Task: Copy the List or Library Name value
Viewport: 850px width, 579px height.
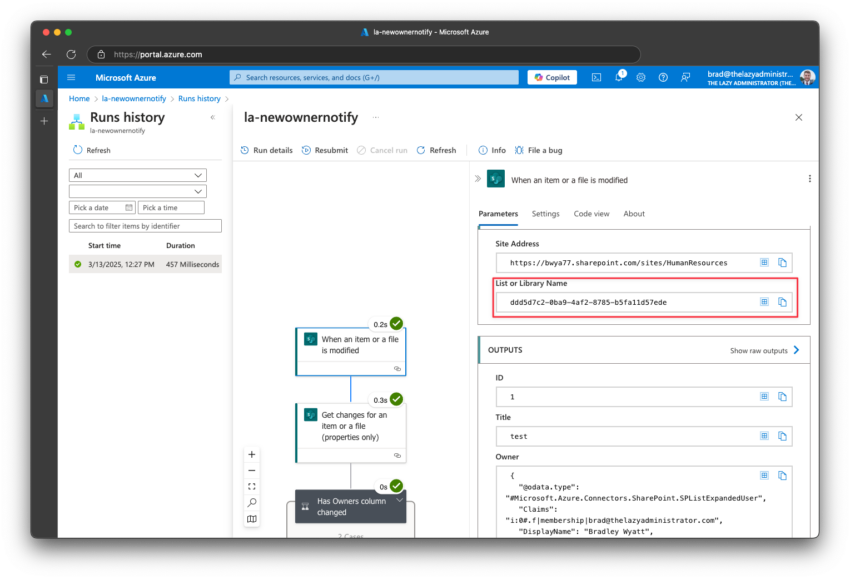Action: coord(782,302)
